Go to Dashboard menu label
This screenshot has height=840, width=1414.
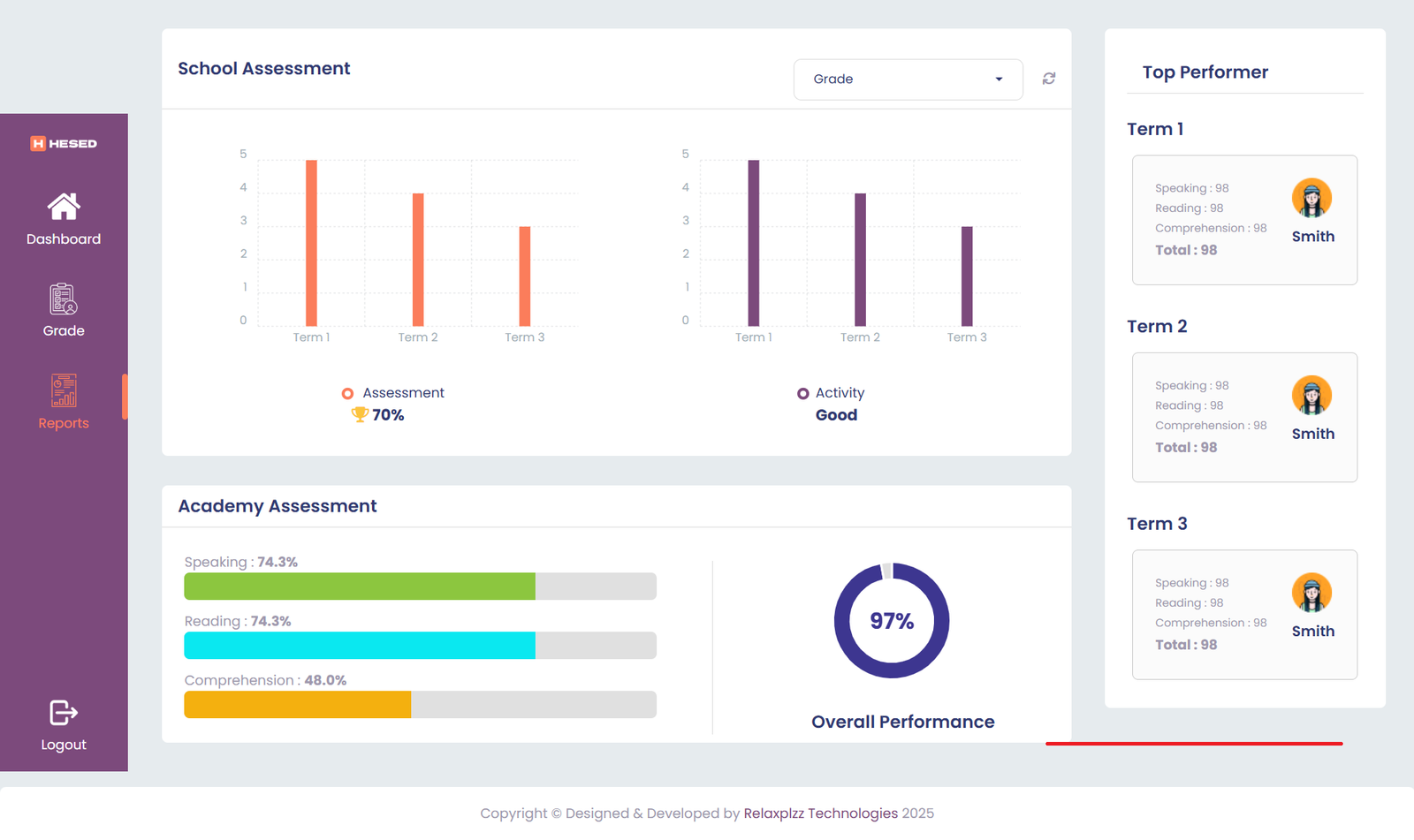pos(64,239)
